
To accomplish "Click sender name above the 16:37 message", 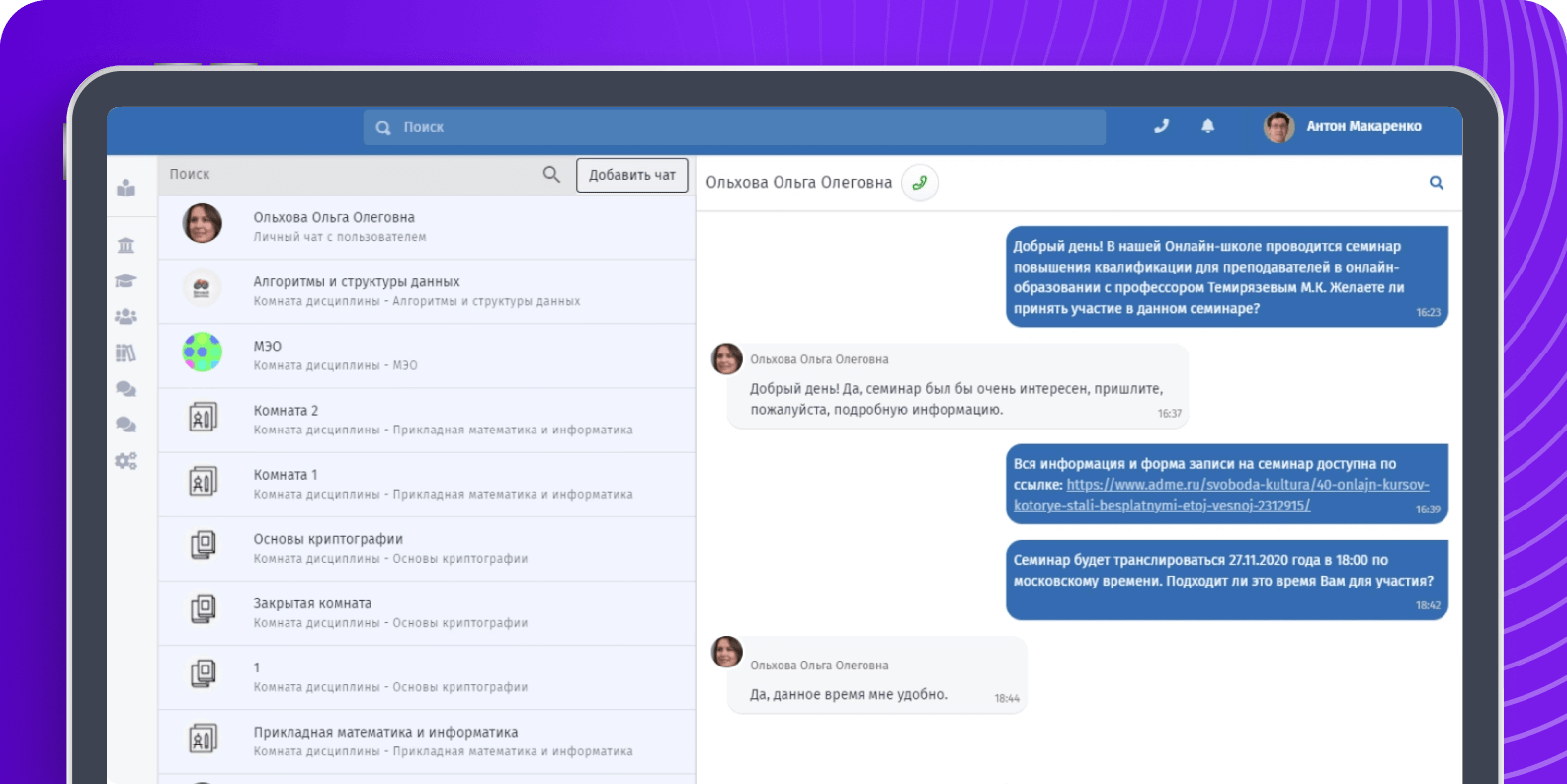I will [x=819, y=359].
